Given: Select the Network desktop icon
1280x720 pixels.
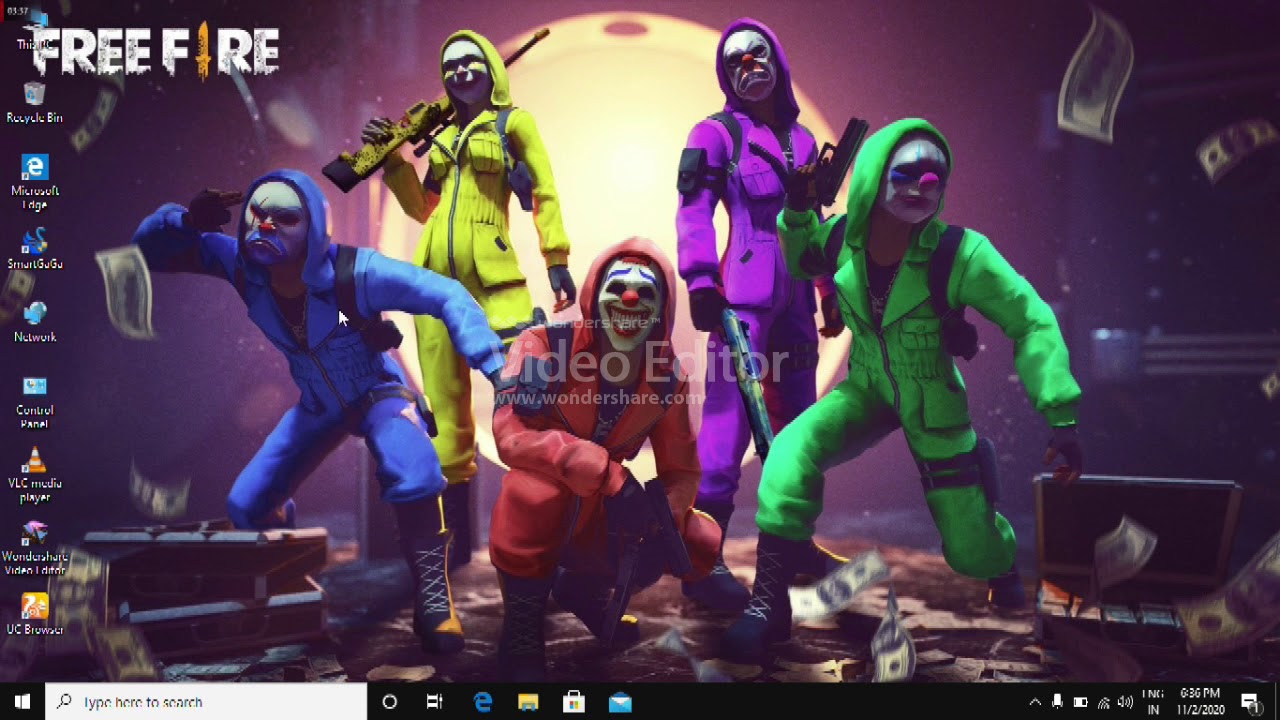Looking at the screenshot, I should (x=34, y=322).
